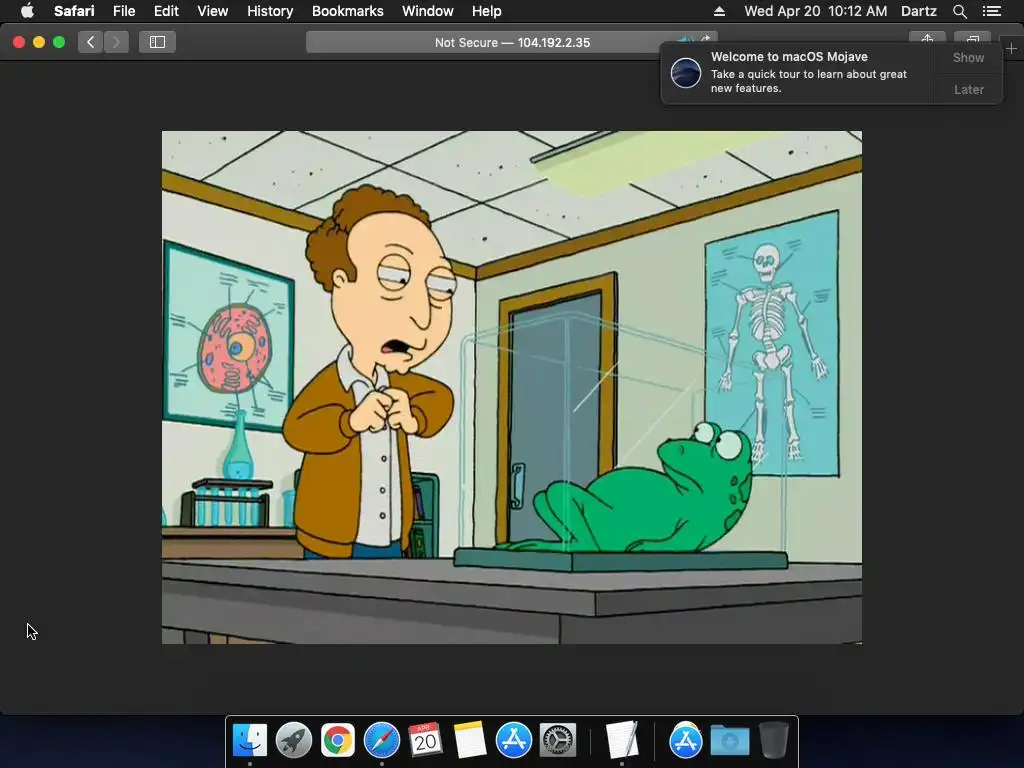Open Notes from the Dock

470,740
